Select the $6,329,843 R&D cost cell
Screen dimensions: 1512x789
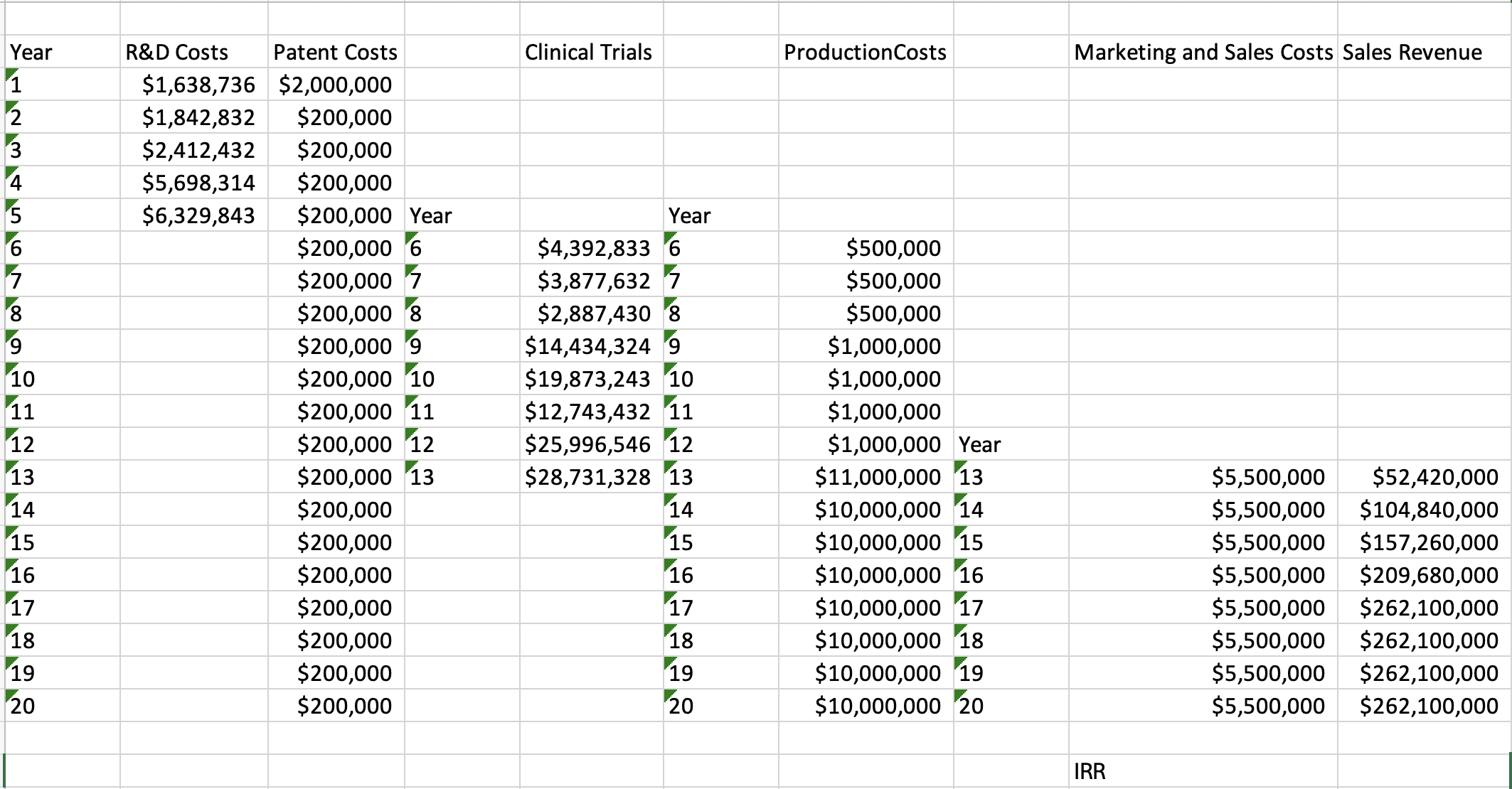(193, 215)
